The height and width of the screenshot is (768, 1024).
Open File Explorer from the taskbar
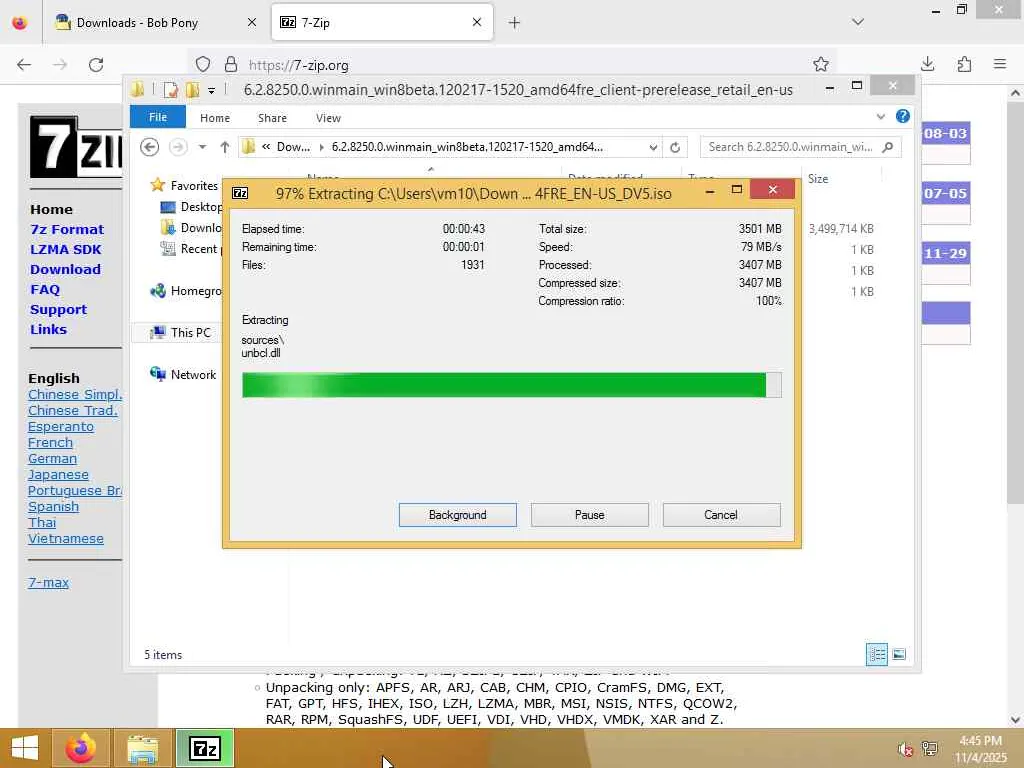(x=142, y=748)
